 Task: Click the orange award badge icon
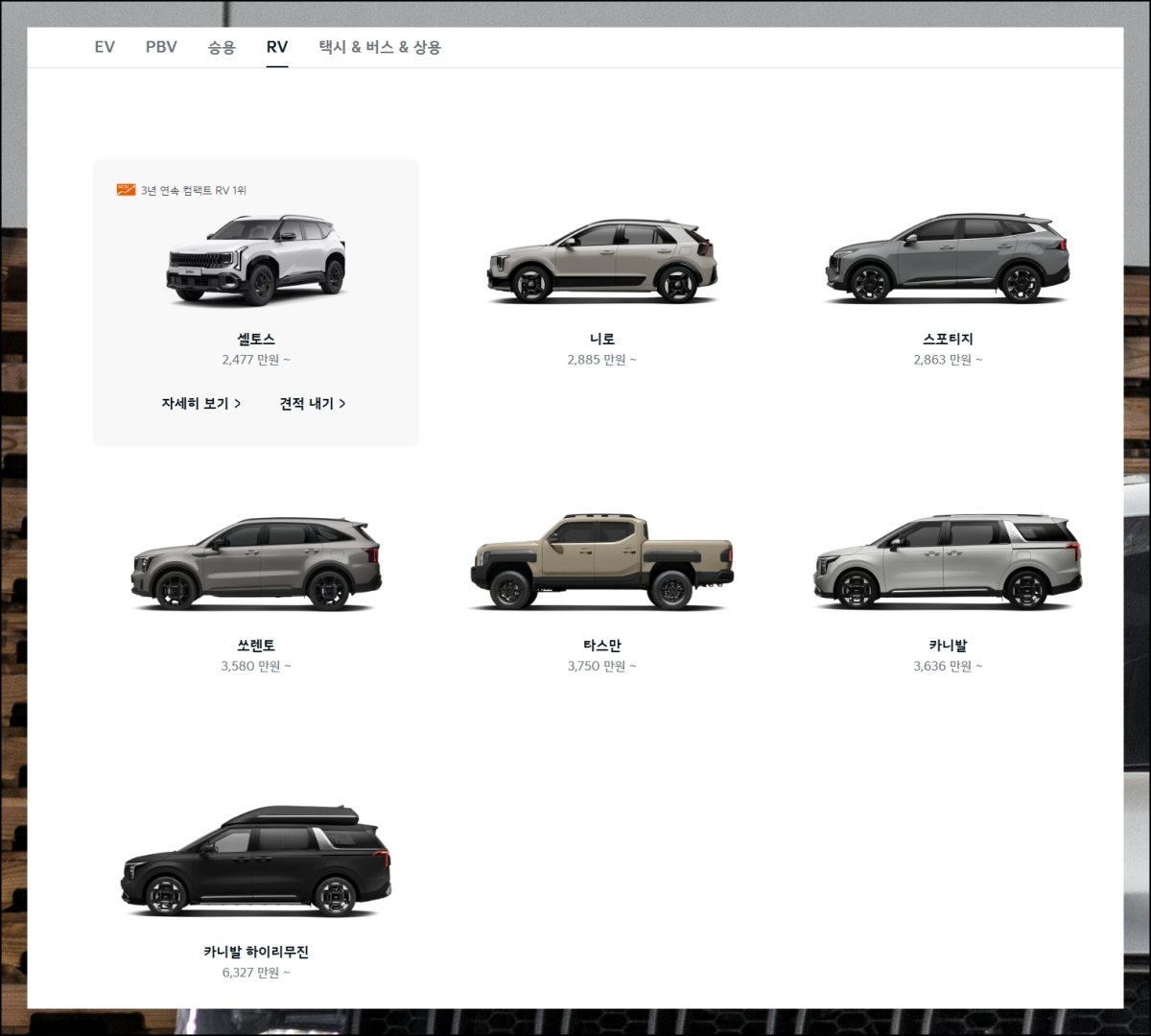(126, 190)
